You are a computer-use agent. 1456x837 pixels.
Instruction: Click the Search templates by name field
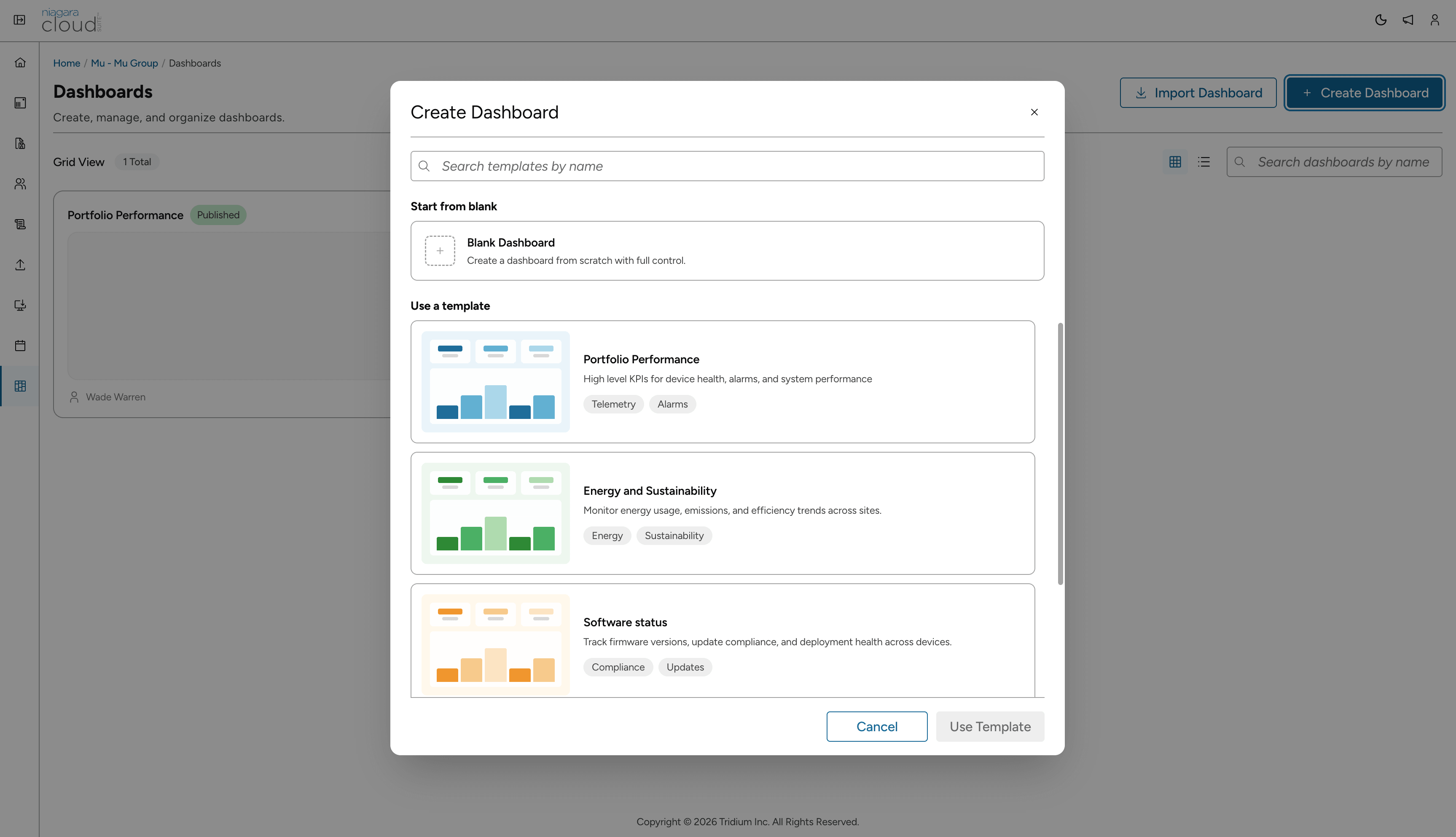click(727, 166)
